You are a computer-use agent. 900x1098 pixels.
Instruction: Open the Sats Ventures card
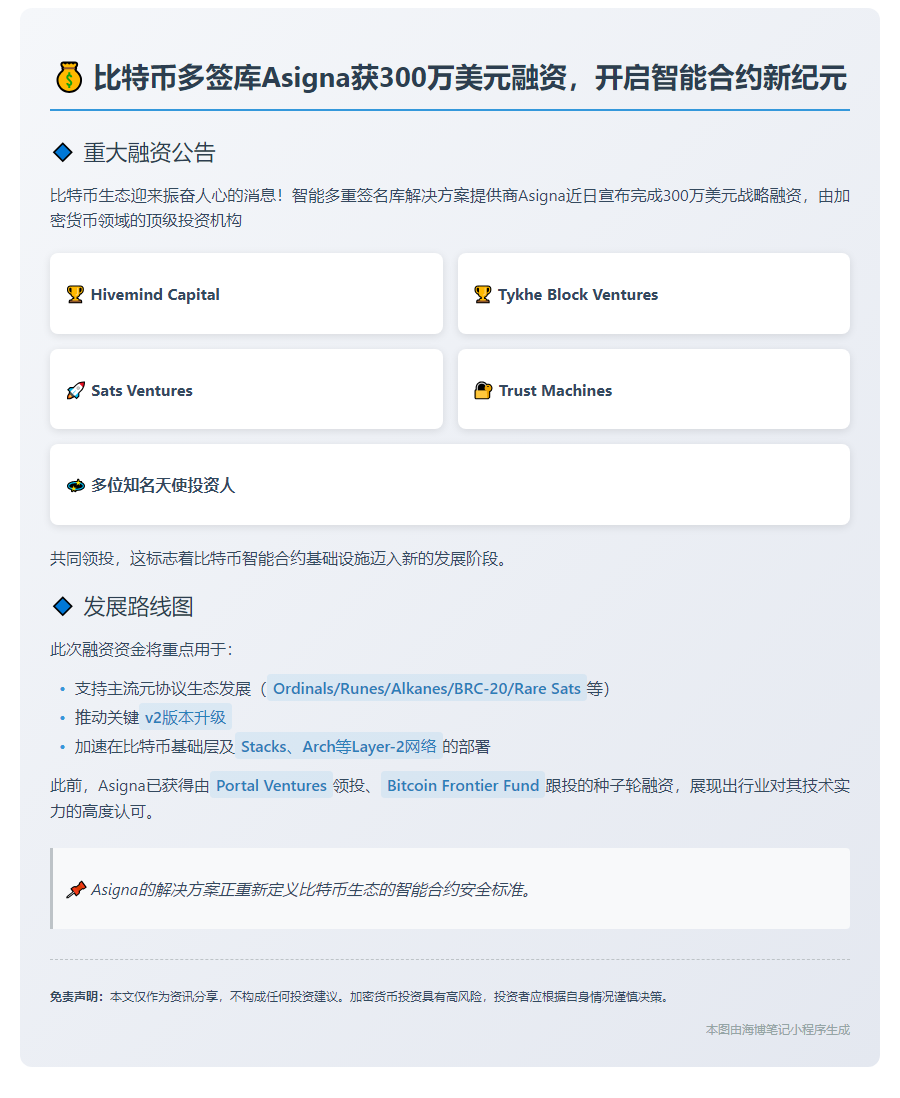click(247, 389)
